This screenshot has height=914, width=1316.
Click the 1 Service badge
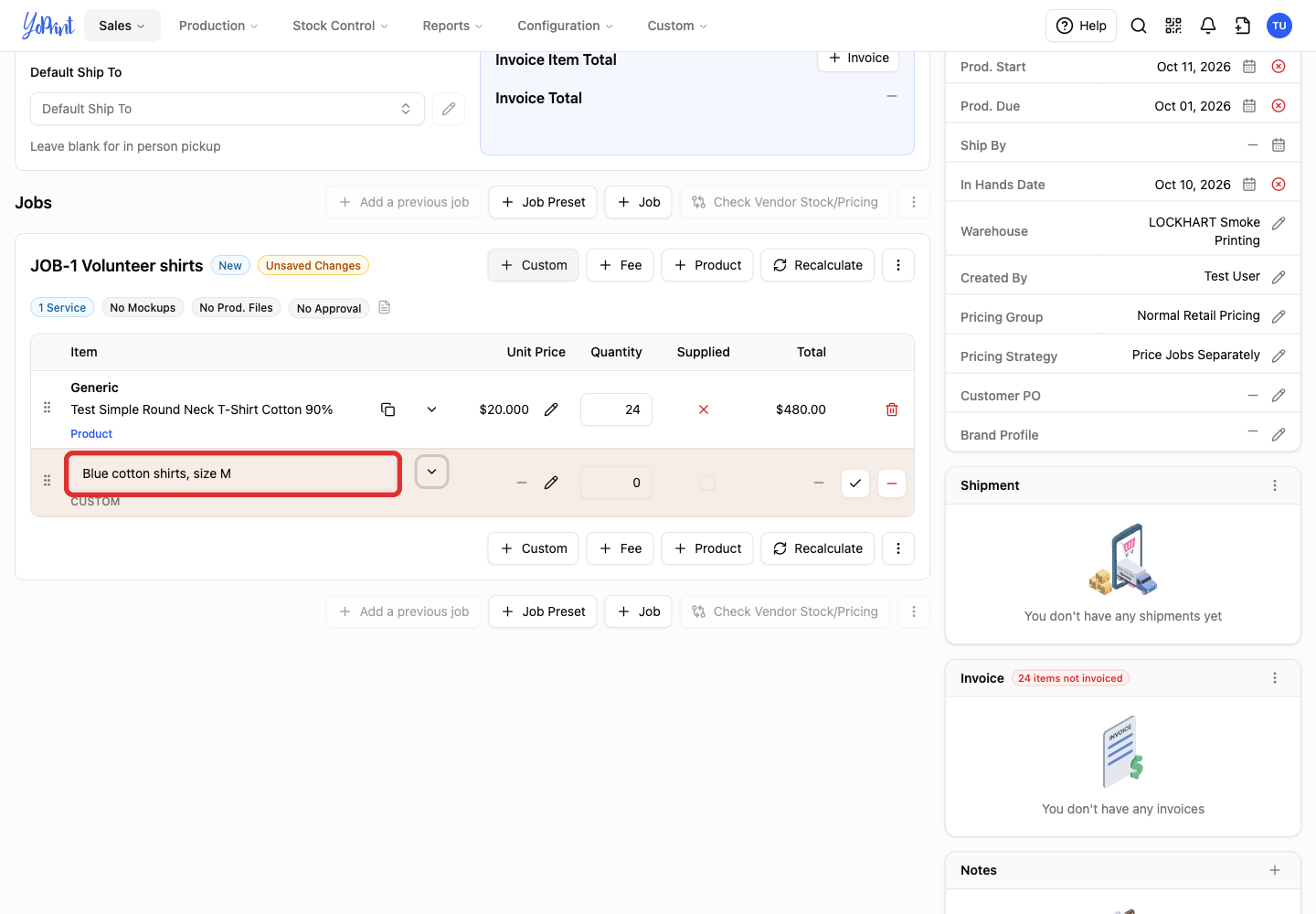(62, 308)
